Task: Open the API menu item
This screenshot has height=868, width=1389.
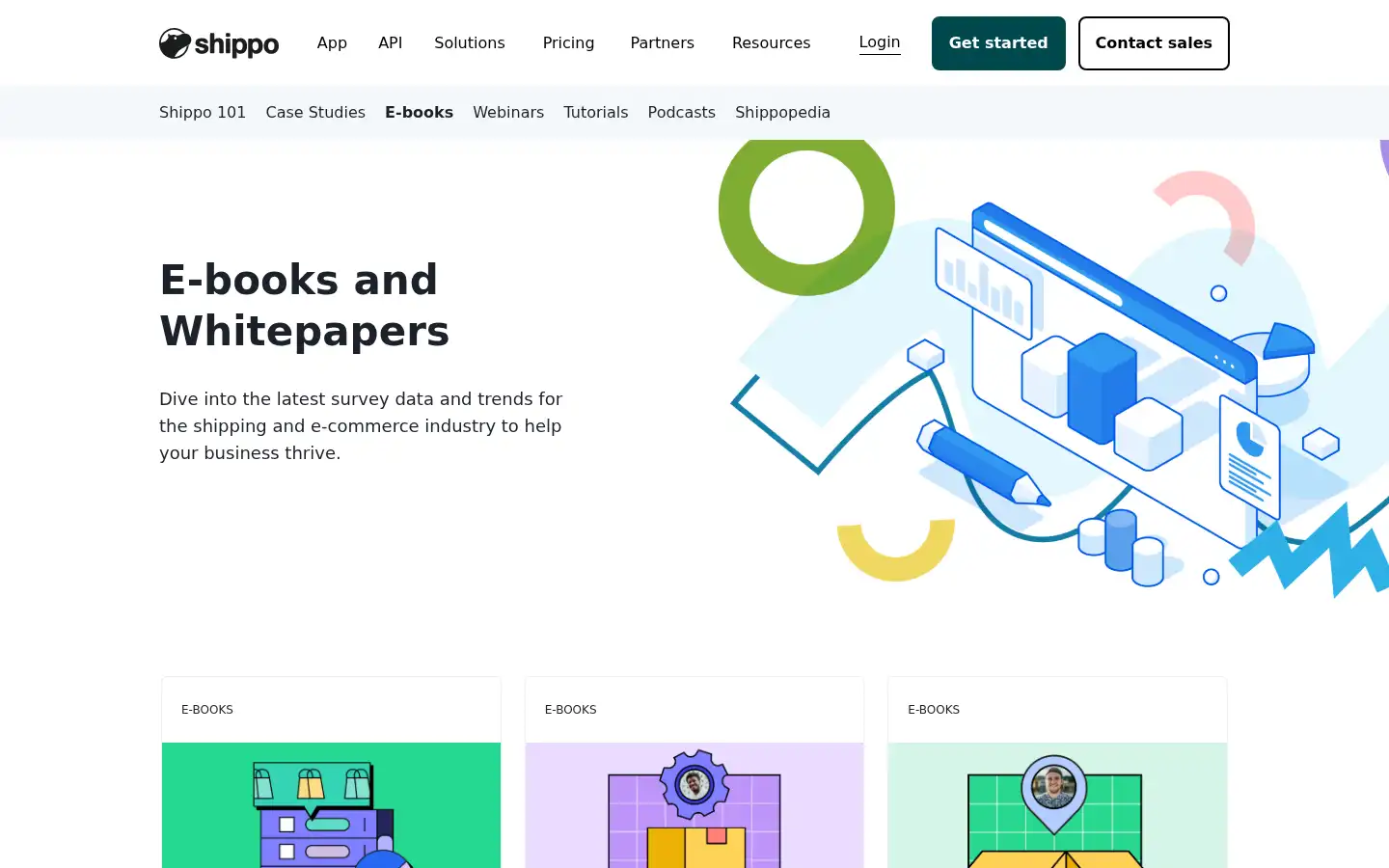Action: (x=391, y=43)
